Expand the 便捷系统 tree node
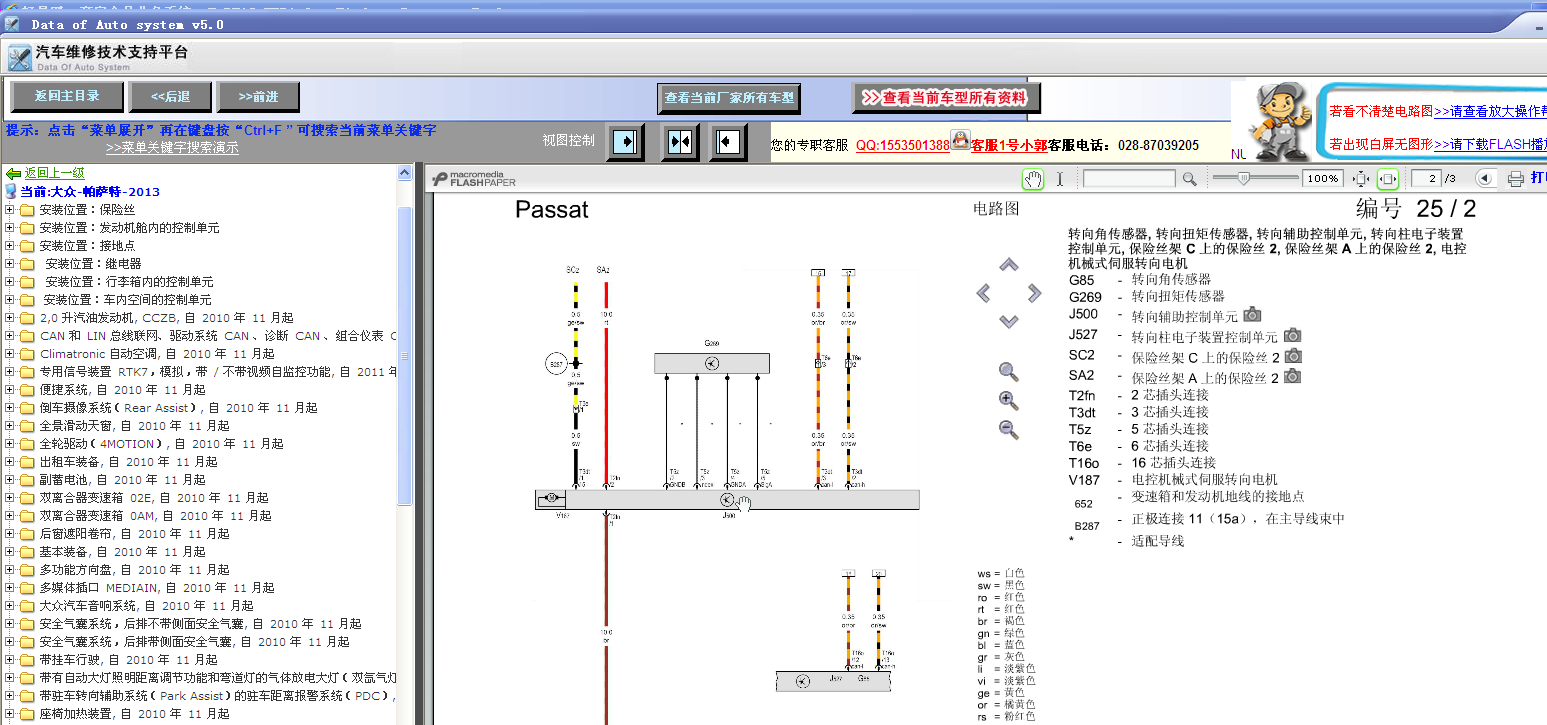The width and height of the screenshot is (1547, 725). click(x=10, y=390)
